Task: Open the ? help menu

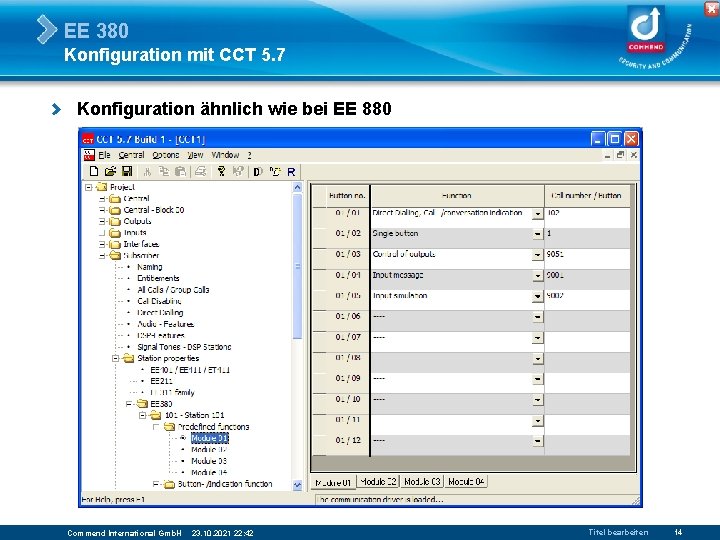Action: coord(249,155)
